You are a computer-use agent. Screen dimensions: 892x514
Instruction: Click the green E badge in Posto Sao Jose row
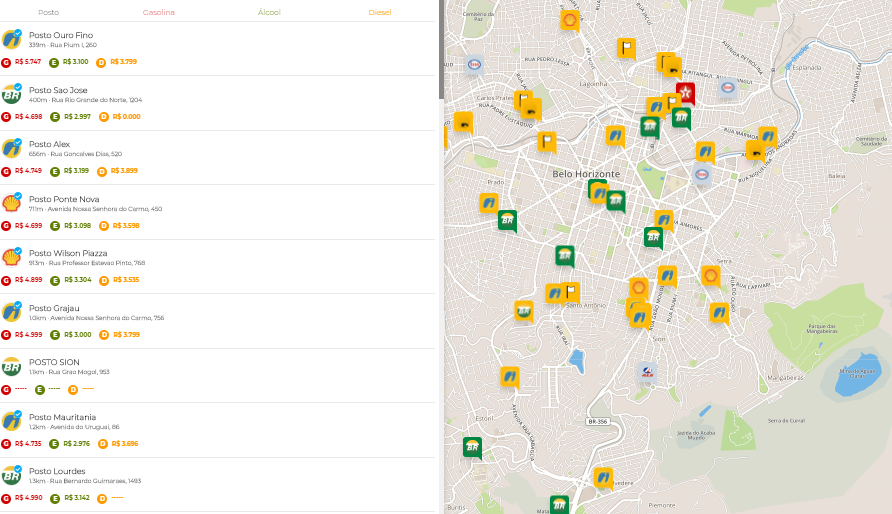(x=55, y=117)
